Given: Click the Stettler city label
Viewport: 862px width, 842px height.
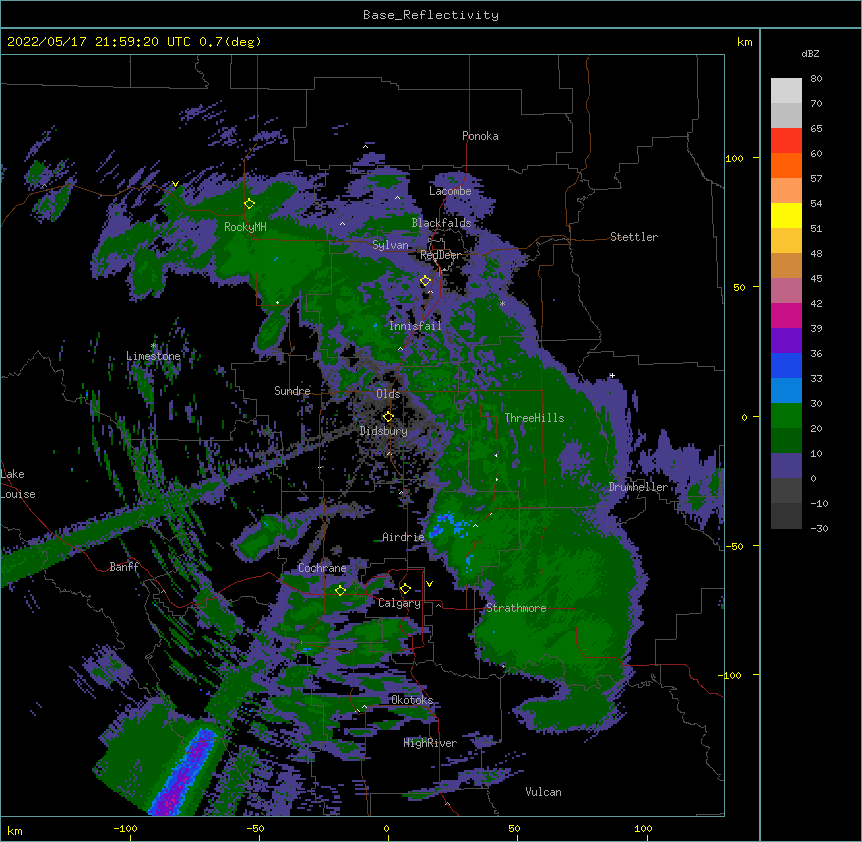Looking at the screenshot, I should pos(634,237).
